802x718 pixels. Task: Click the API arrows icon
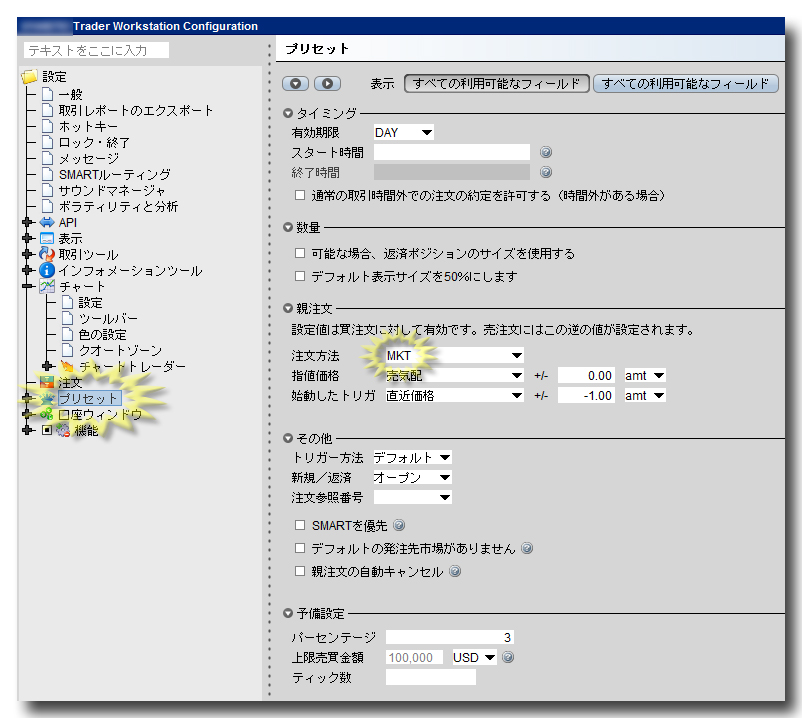click(x=47, y=222)
